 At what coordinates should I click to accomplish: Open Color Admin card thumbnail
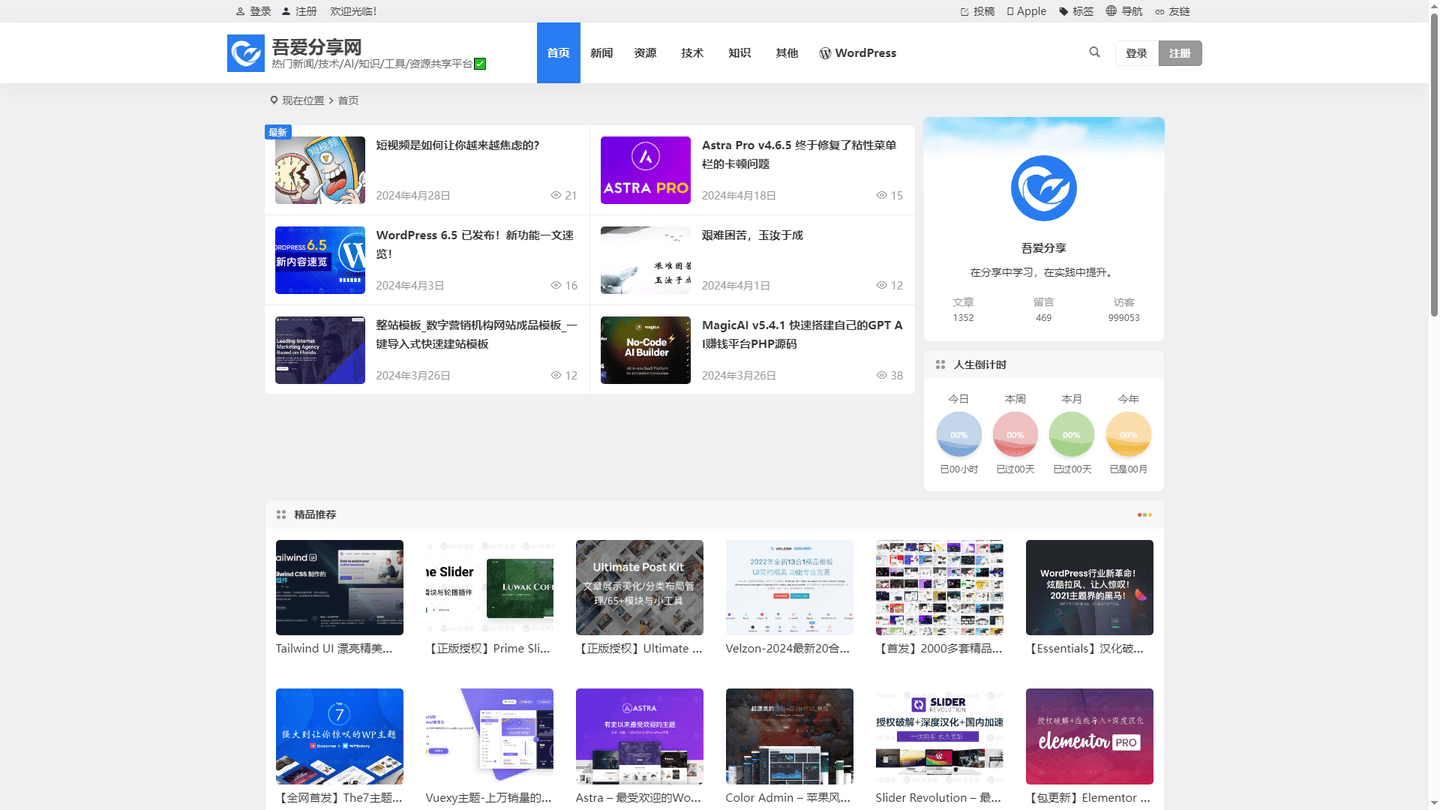789,736
